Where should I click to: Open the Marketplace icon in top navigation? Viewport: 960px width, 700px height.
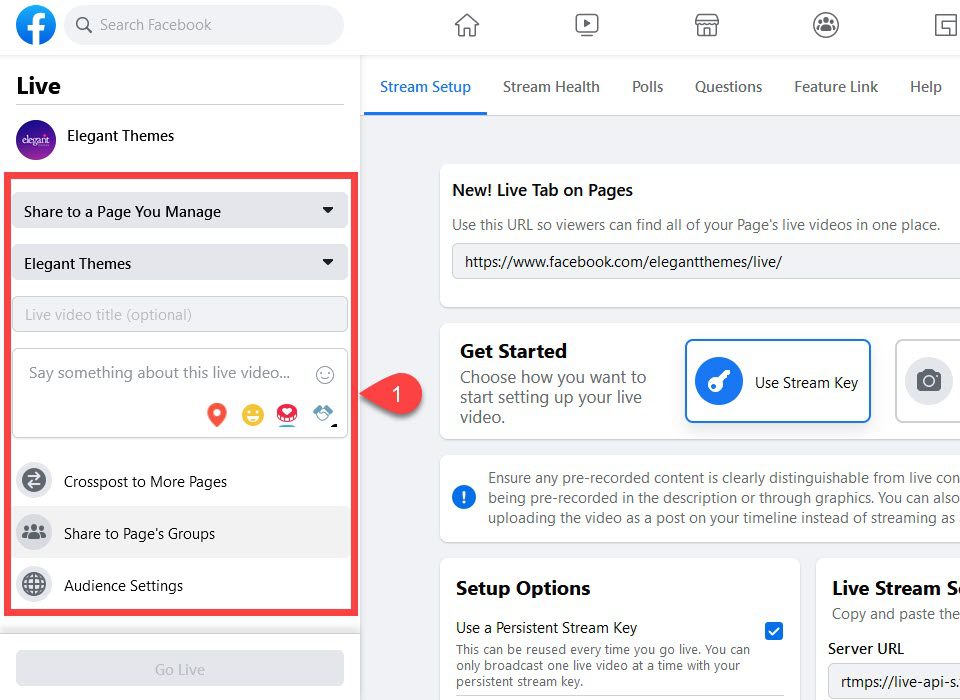pyautogui.click(x=706, y=25)
